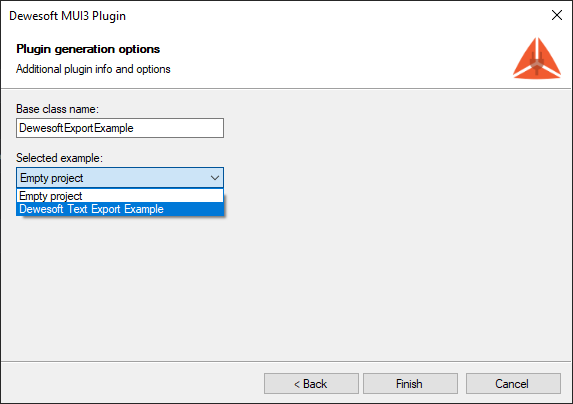The height and width of the screenshot is (404, 573).
Task: Collapse the Selected example combo box showing Empty project
Action: coord(120,178)
